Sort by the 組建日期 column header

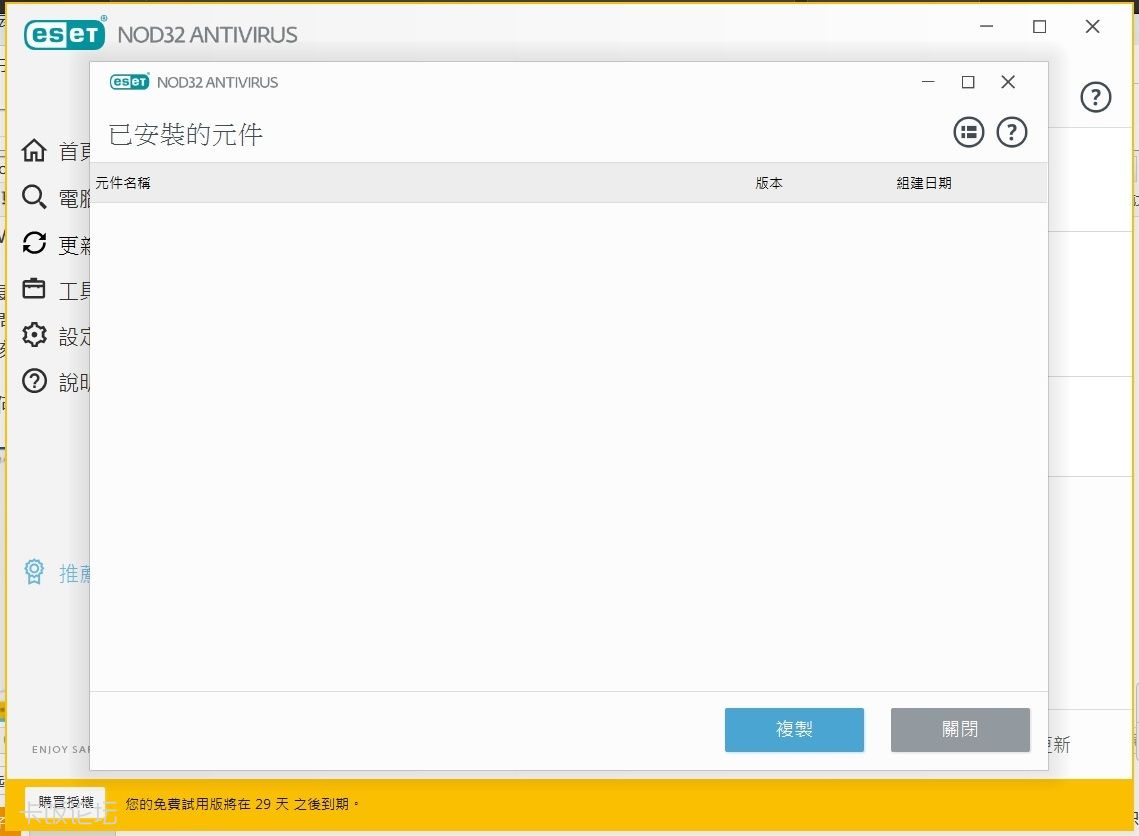coord(924,183)
